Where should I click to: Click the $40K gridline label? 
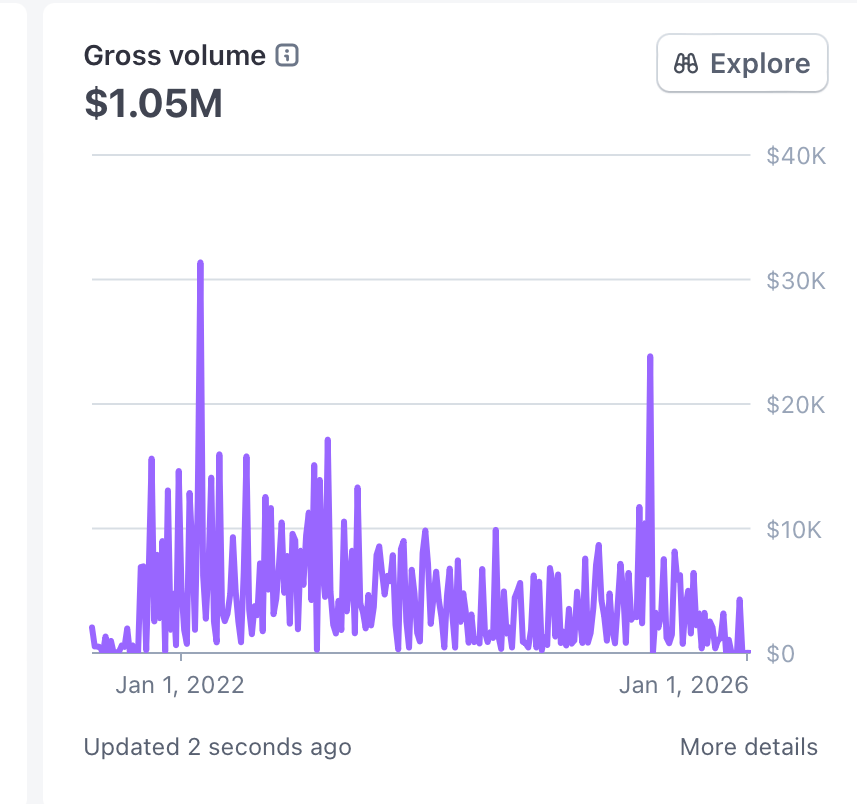(796, 155)
